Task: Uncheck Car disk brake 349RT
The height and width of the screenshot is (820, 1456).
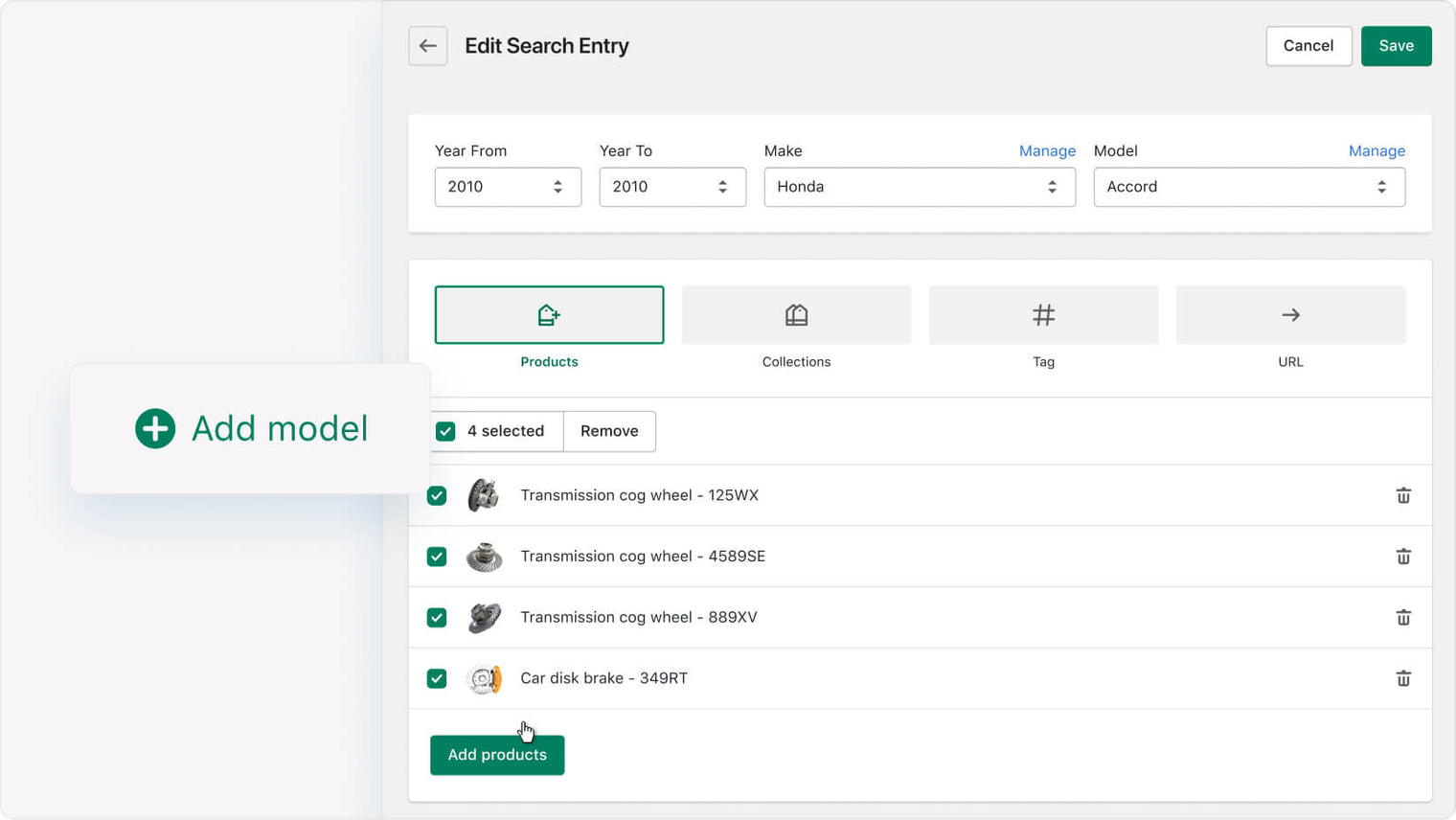Action: click(437, 678)
